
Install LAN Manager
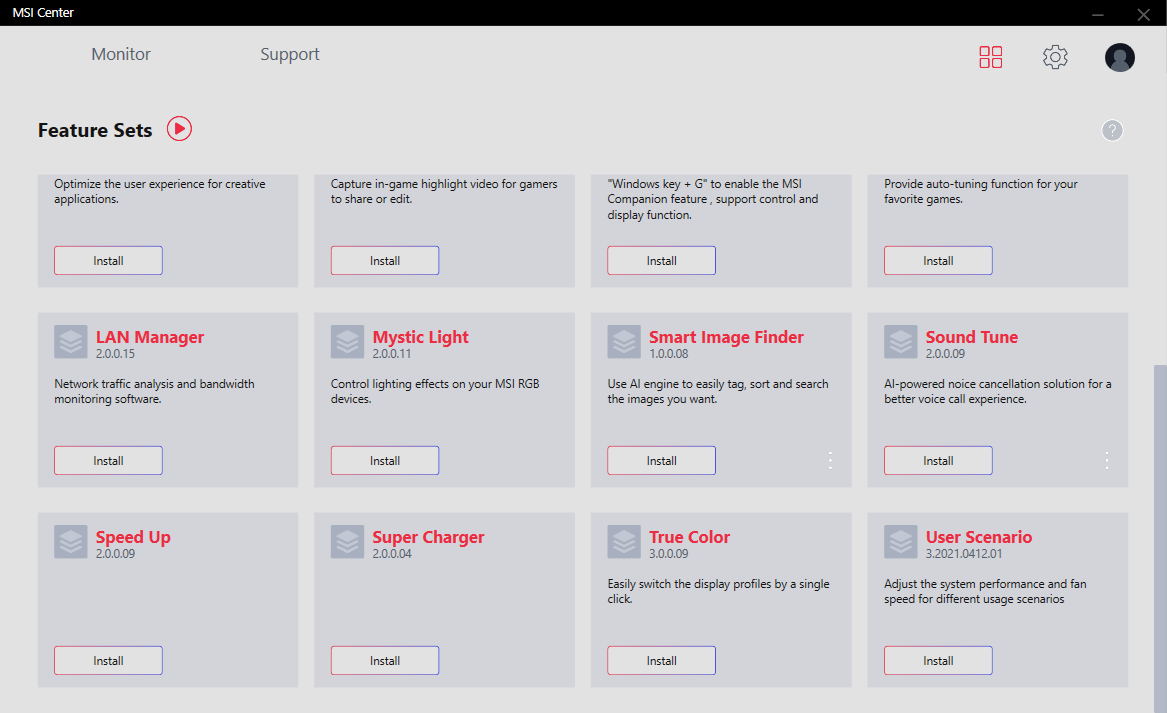108,461
